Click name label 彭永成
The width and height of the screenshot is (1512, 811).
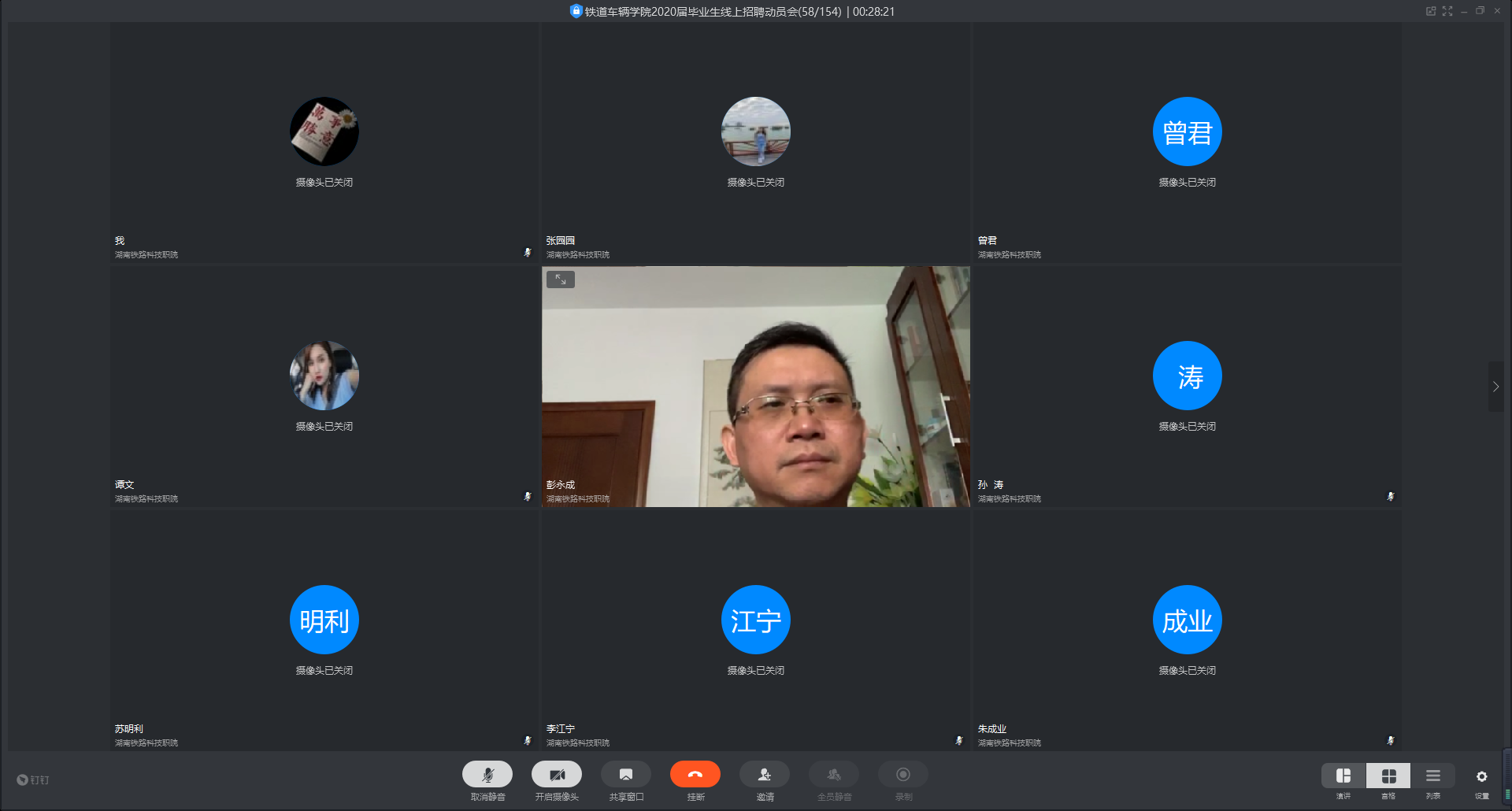561,484
